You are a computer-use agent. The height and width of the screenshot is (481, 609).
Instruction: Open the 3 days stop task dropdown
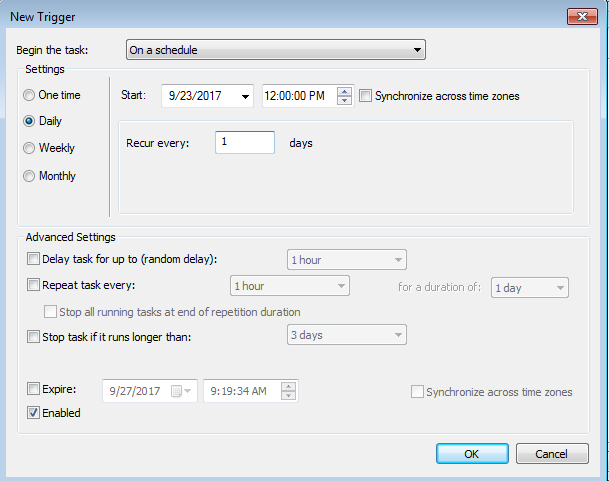coord(347,335)
